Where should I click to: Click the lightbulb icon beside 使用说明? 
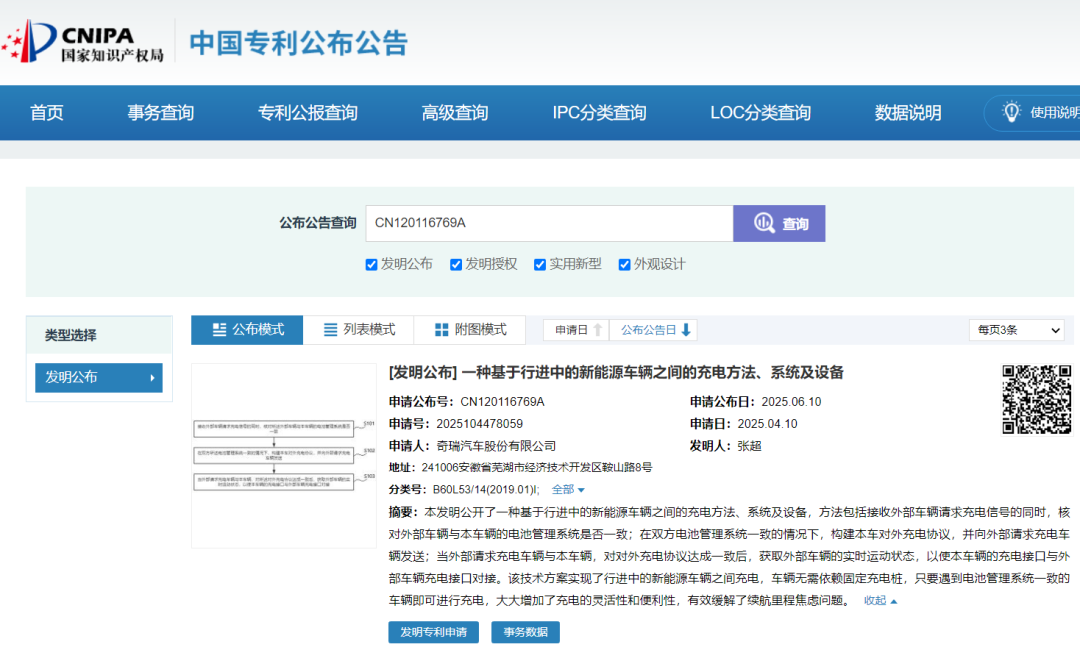(1010, 113)
